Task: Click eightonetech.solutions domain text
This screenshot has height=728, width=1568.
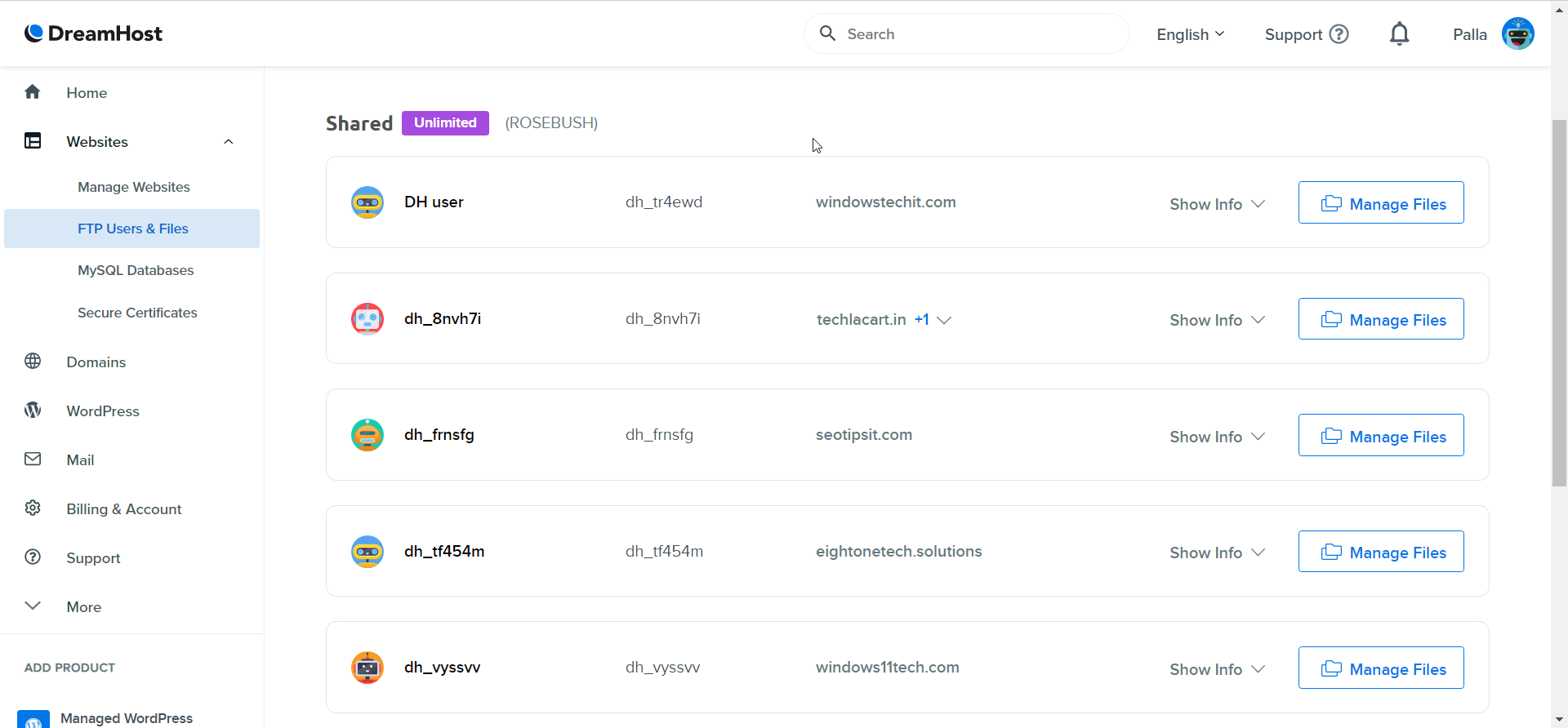Action: pos(898,552)
